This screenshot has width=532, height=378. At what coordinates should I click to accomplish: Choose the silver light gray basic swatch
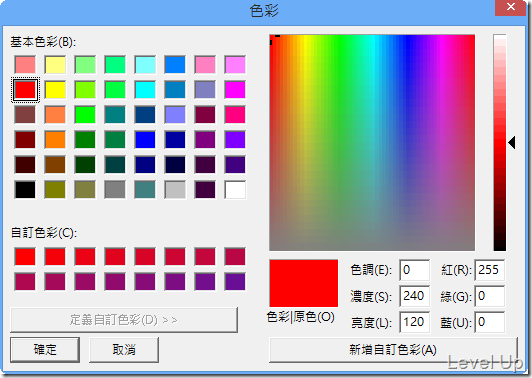tap(175, 190)
